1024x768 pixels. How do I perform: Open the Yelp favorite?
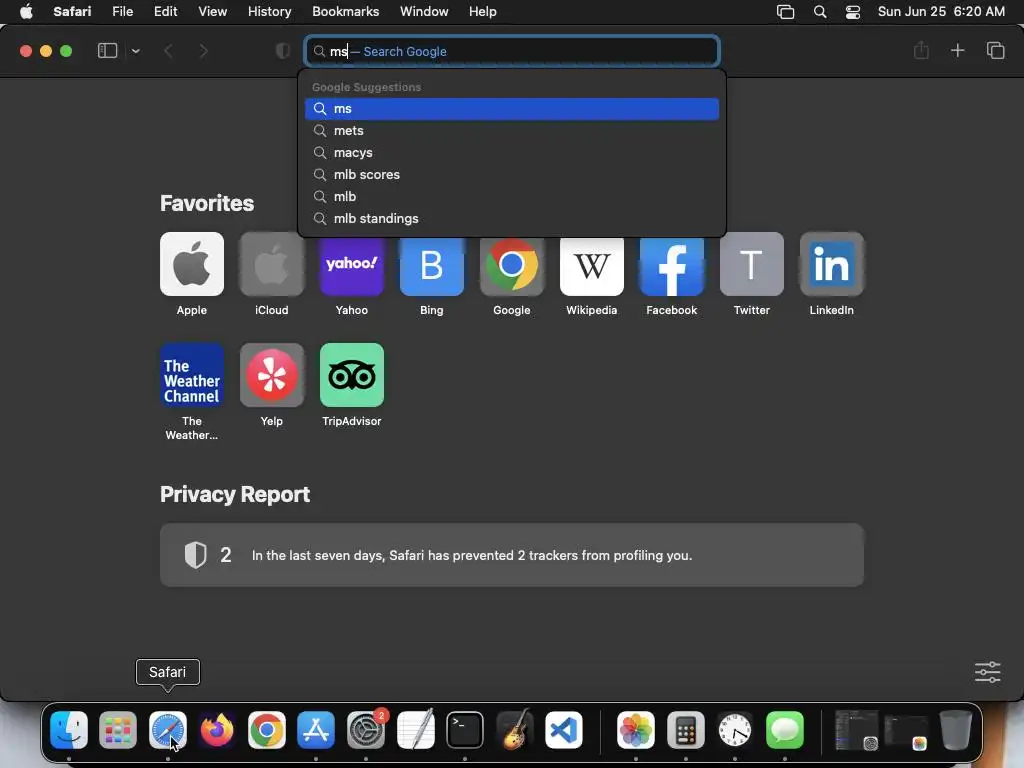(x=272, y=375)
